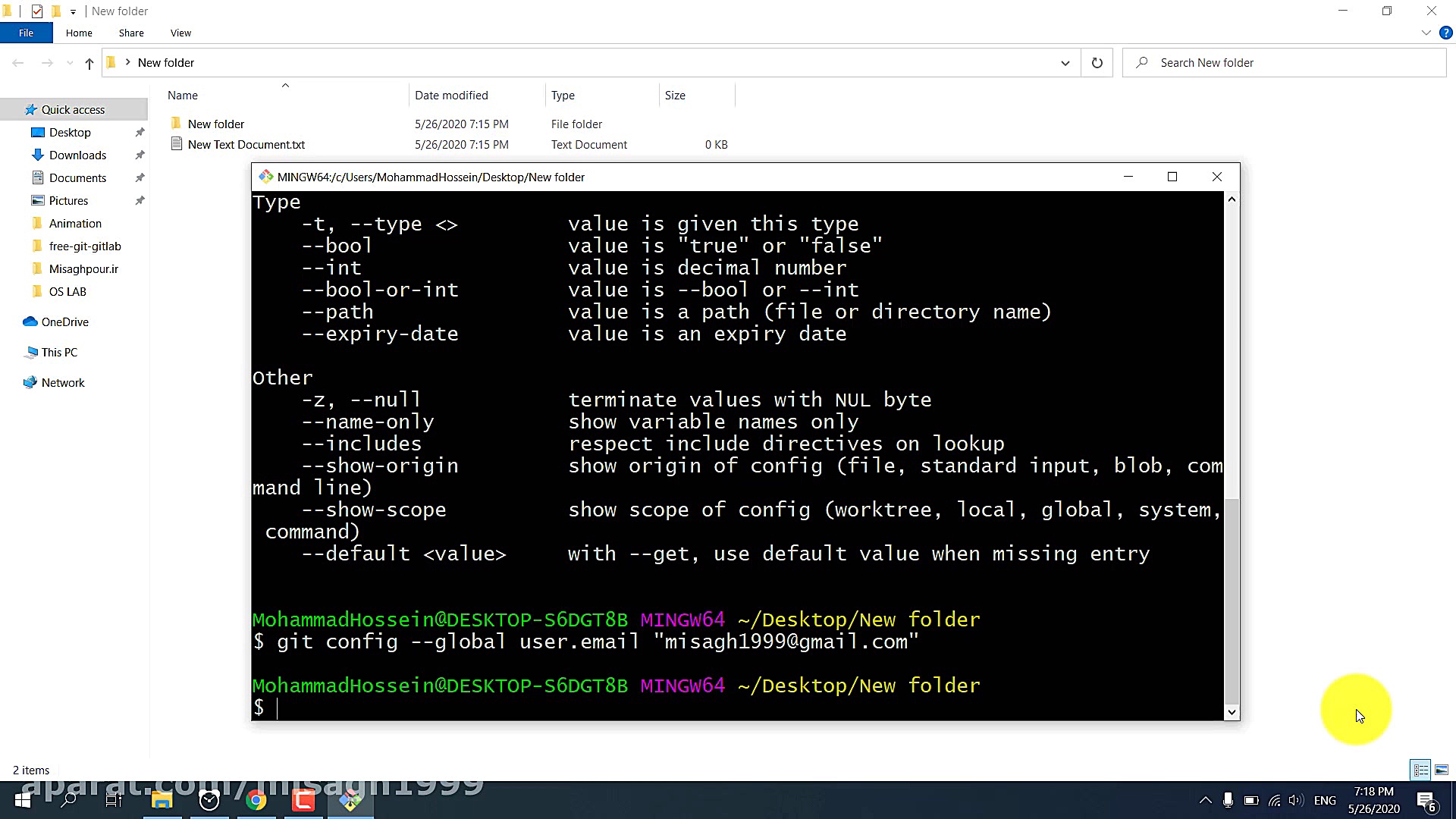Expand the address bar history dropdown

[1065, 63]
